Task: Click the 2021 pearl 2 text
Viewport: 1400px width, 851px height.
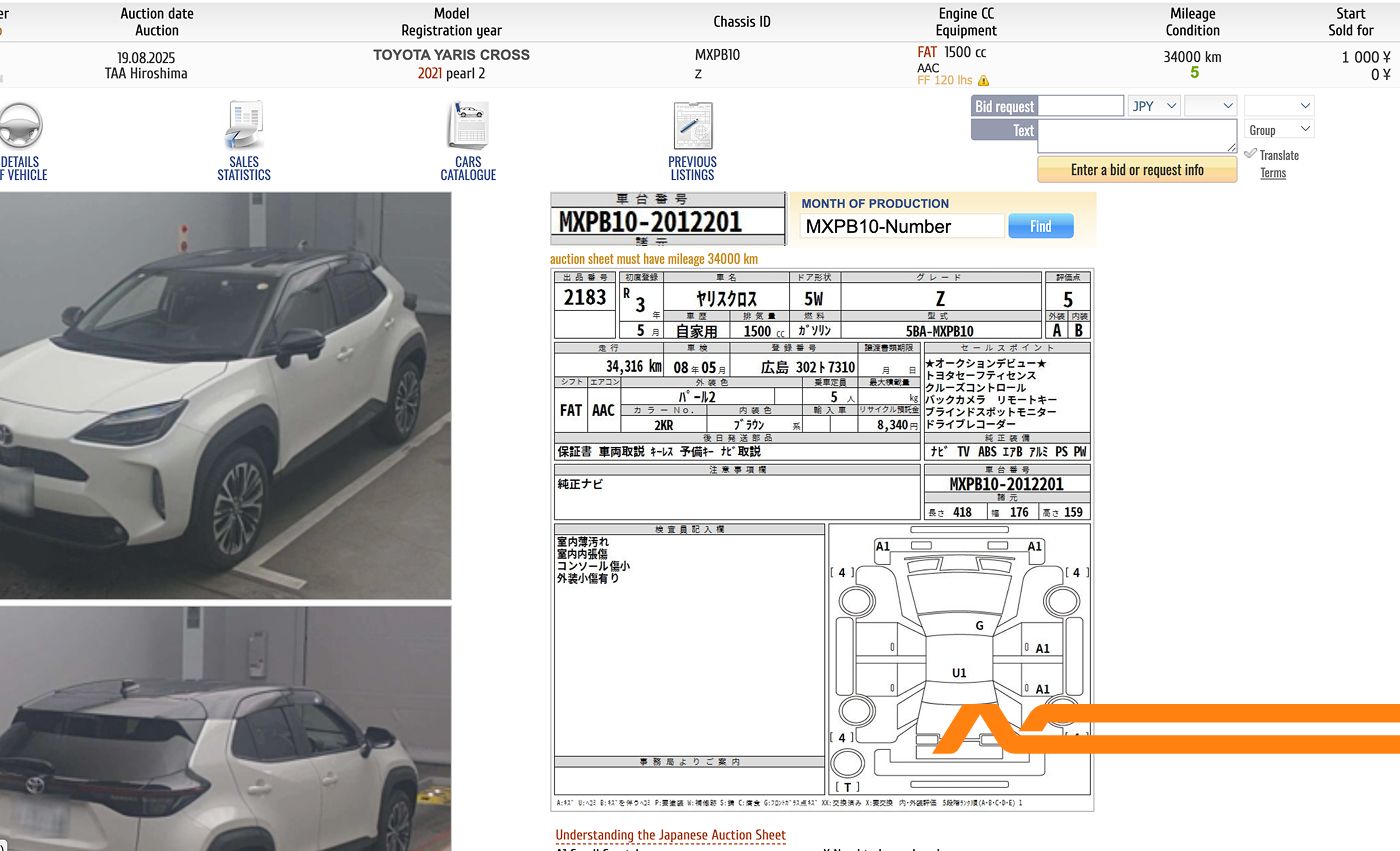Action: 452,73
